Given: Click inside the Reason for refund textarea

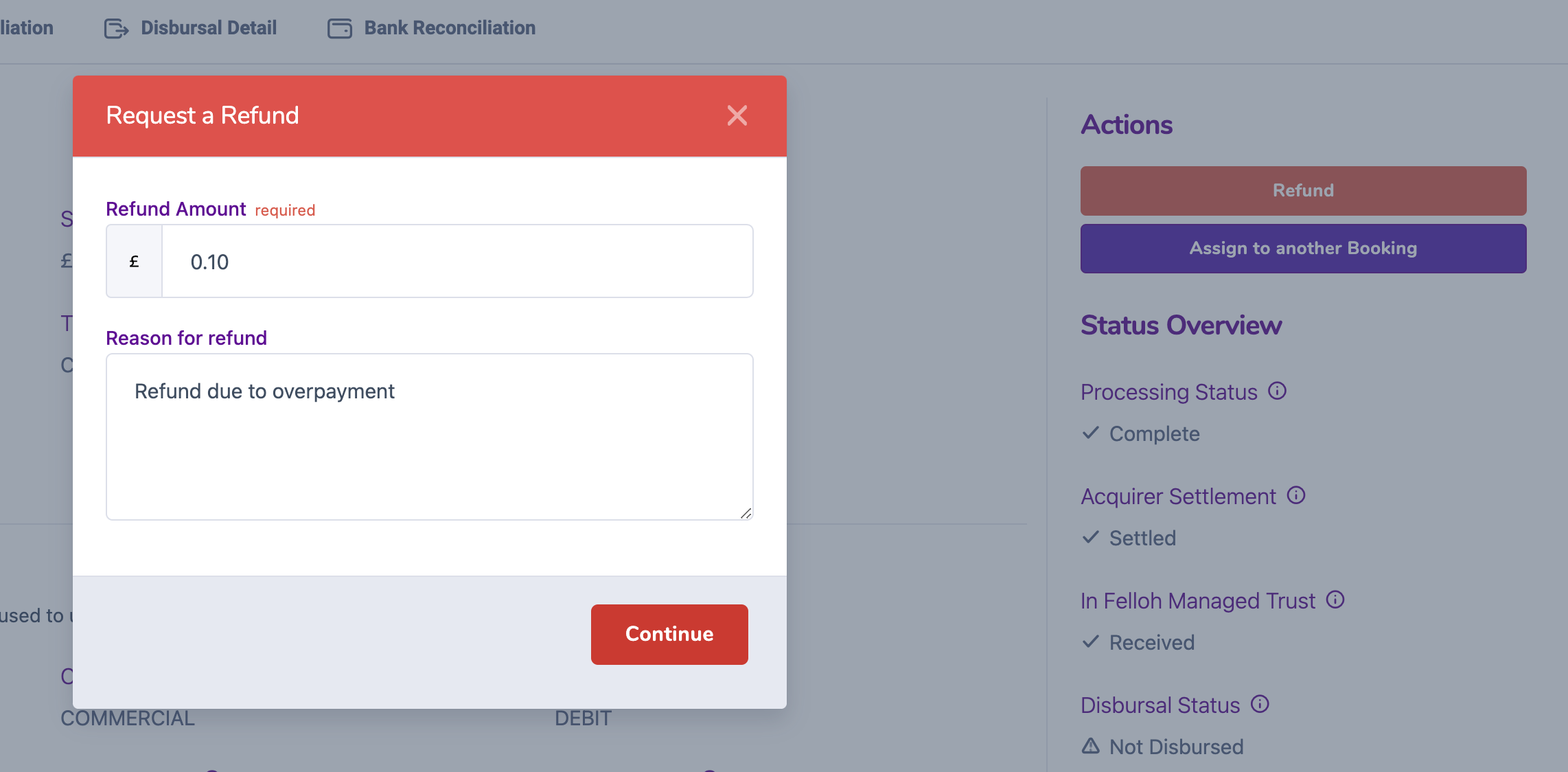Looking at the screenshot, I should coord(430,437).
